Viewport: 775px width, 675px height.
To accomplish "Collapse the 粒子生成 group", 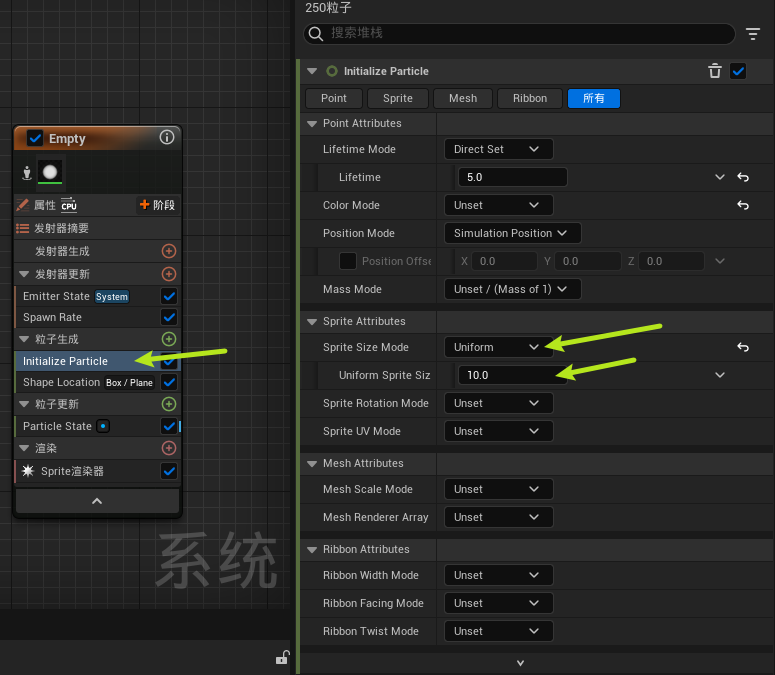I will (24, 339).
